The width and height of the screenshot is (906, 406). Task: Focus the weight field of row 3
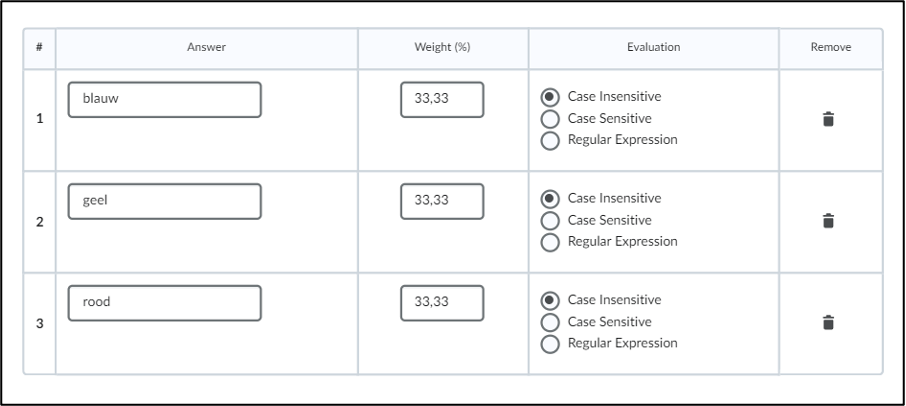442,303
